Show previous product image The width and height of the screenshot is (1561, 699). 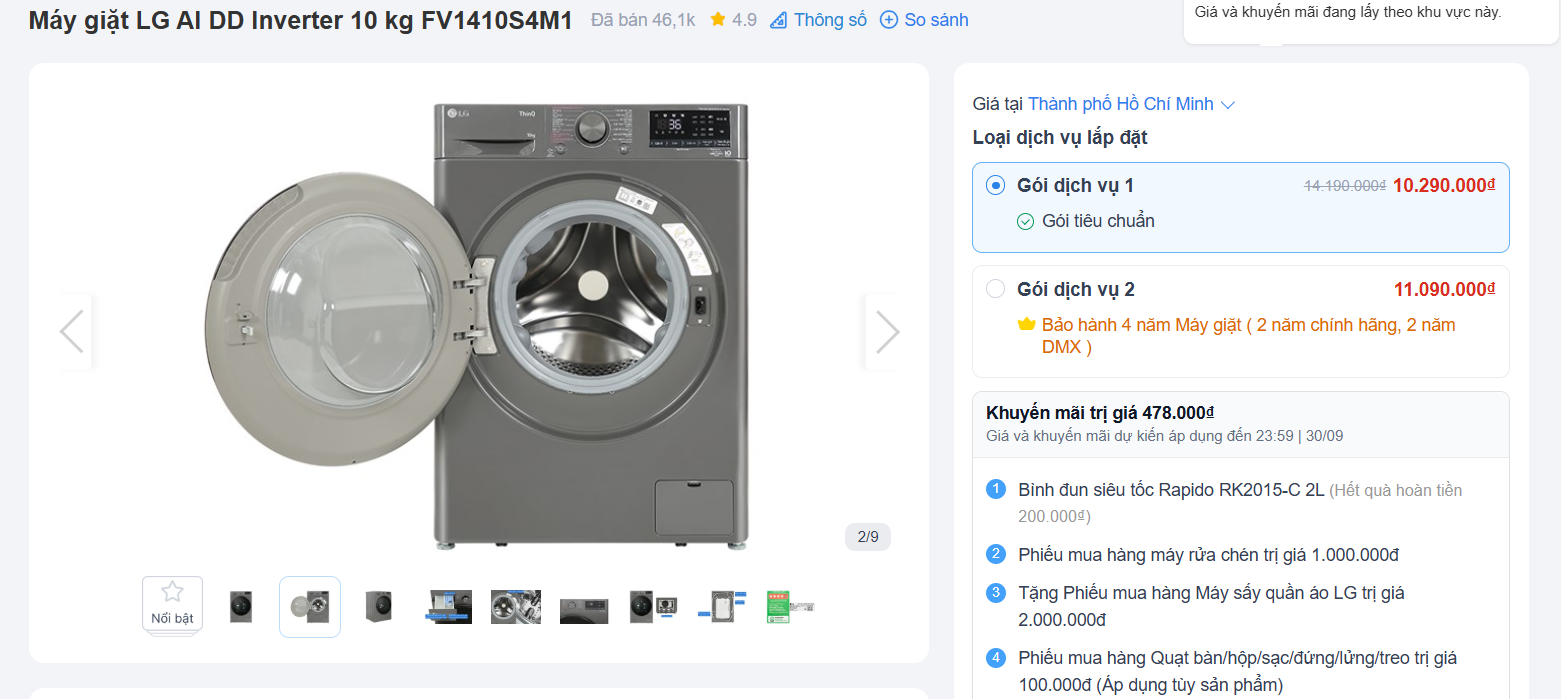pyautogui.click(x=72, y=332)
